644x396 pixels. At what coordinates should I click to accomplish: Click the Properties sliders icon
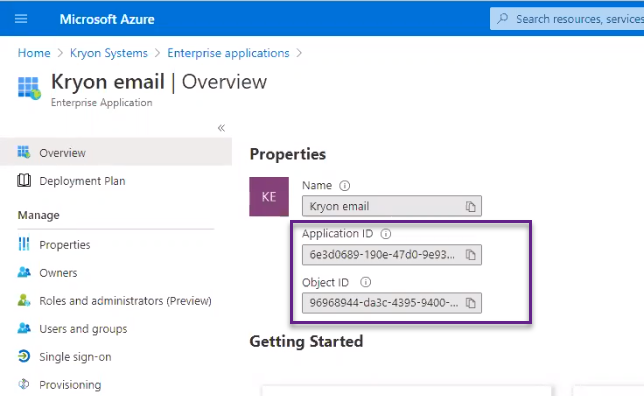(x=24, y=244)
